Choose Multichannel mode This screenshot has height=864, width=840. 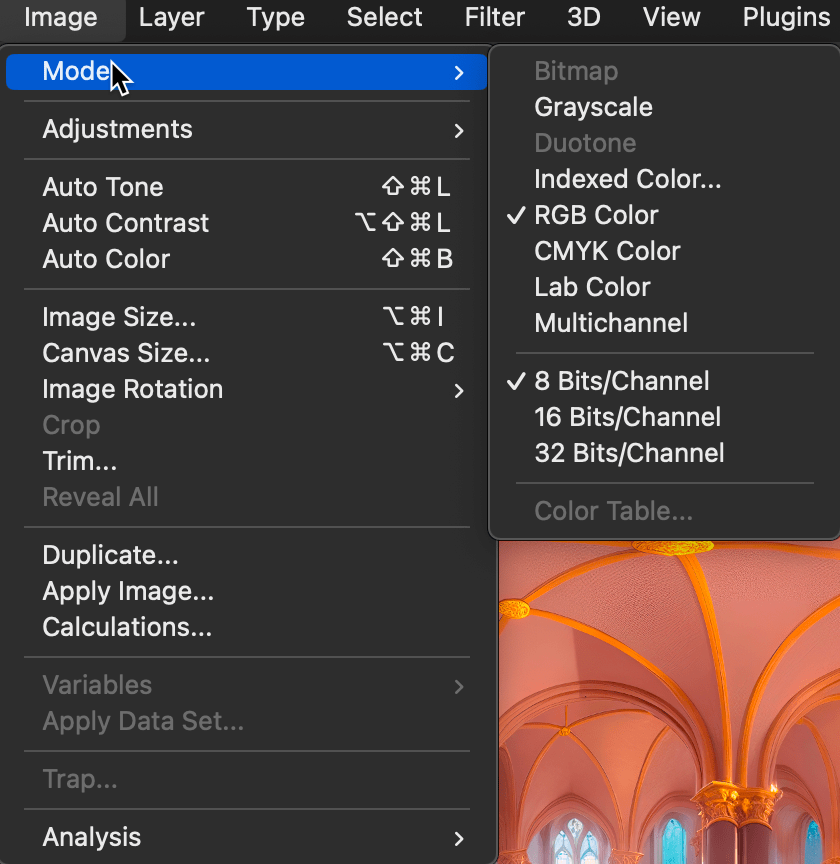tap(611, 323)
